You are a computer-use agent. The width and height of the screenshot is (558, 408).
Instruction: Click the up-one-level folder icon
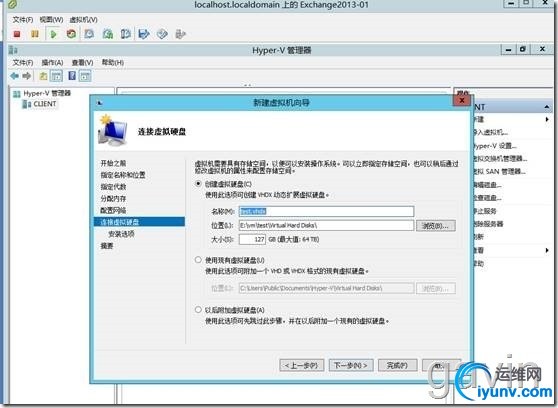point(43,76)
